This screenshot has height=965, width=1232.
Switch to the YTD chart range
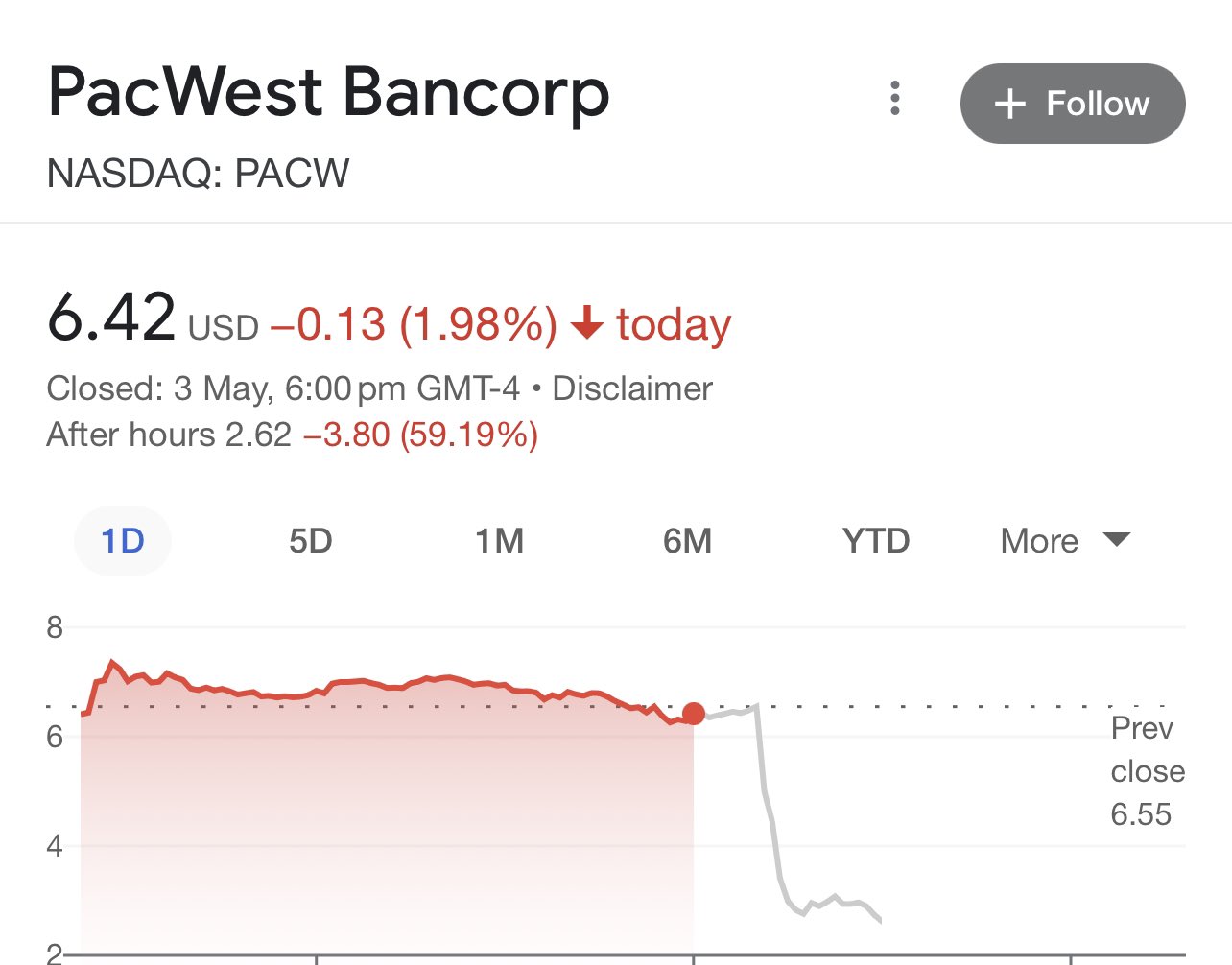(876, 541)
